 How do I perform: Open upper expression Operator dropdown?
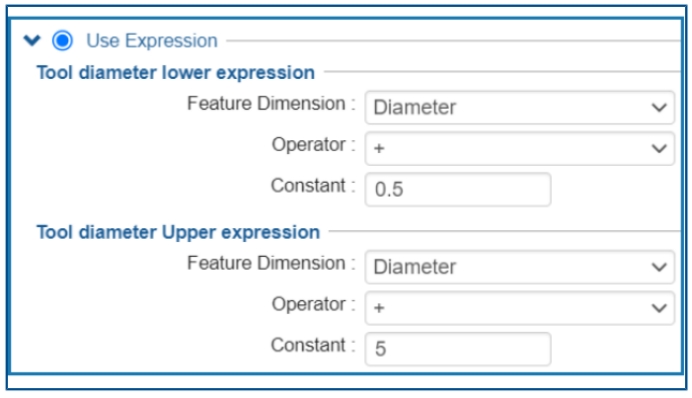pos(519,308)
